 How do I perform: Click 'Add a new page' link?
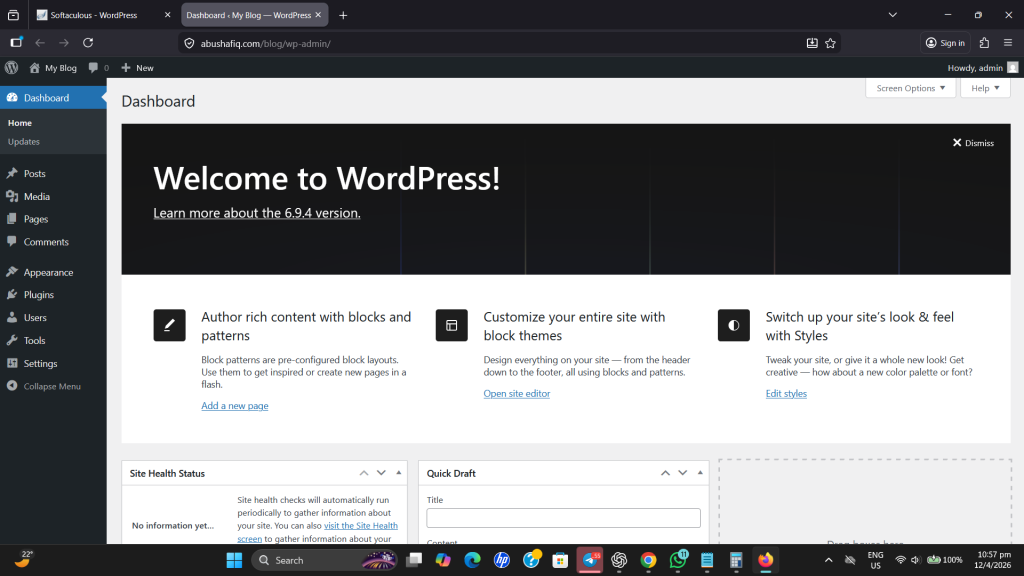coord(234,406)
